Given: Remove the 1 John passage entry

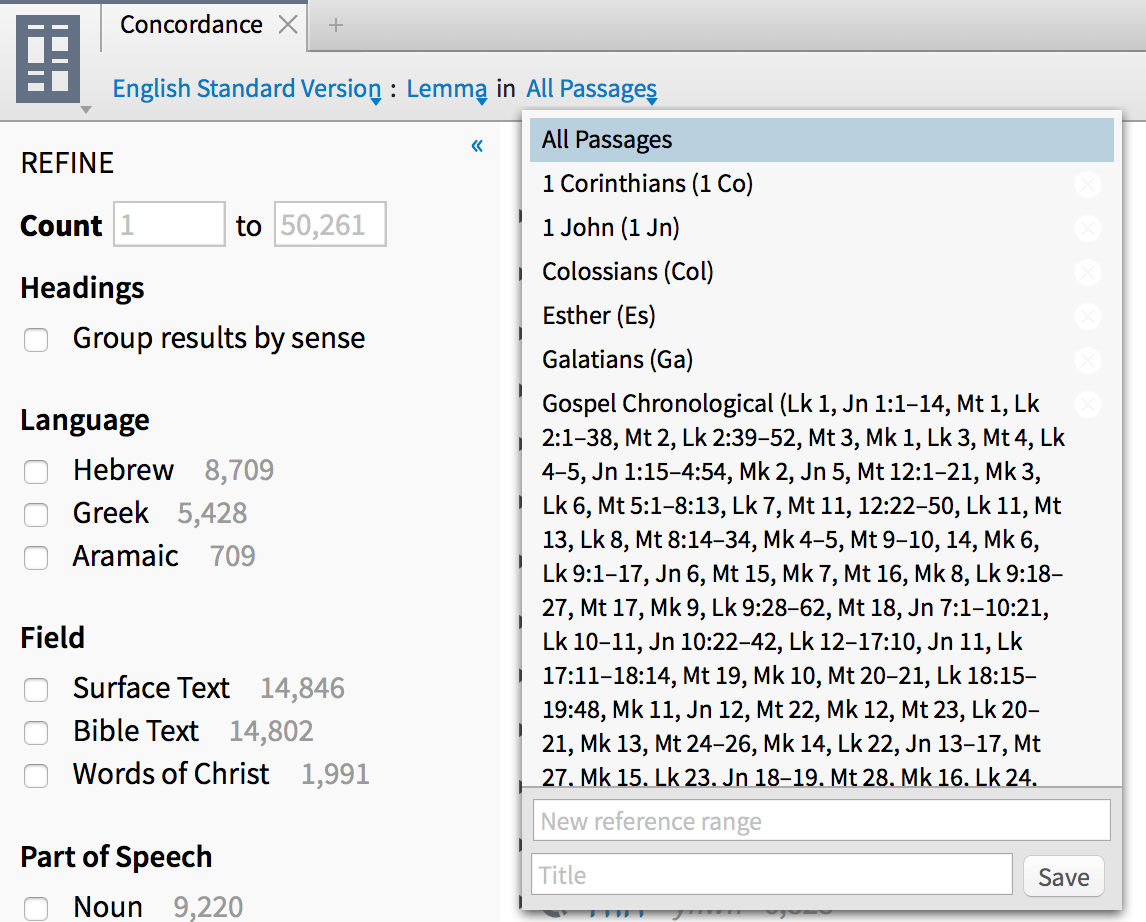Looking at the screenshot, I should tap(1087, 229).
